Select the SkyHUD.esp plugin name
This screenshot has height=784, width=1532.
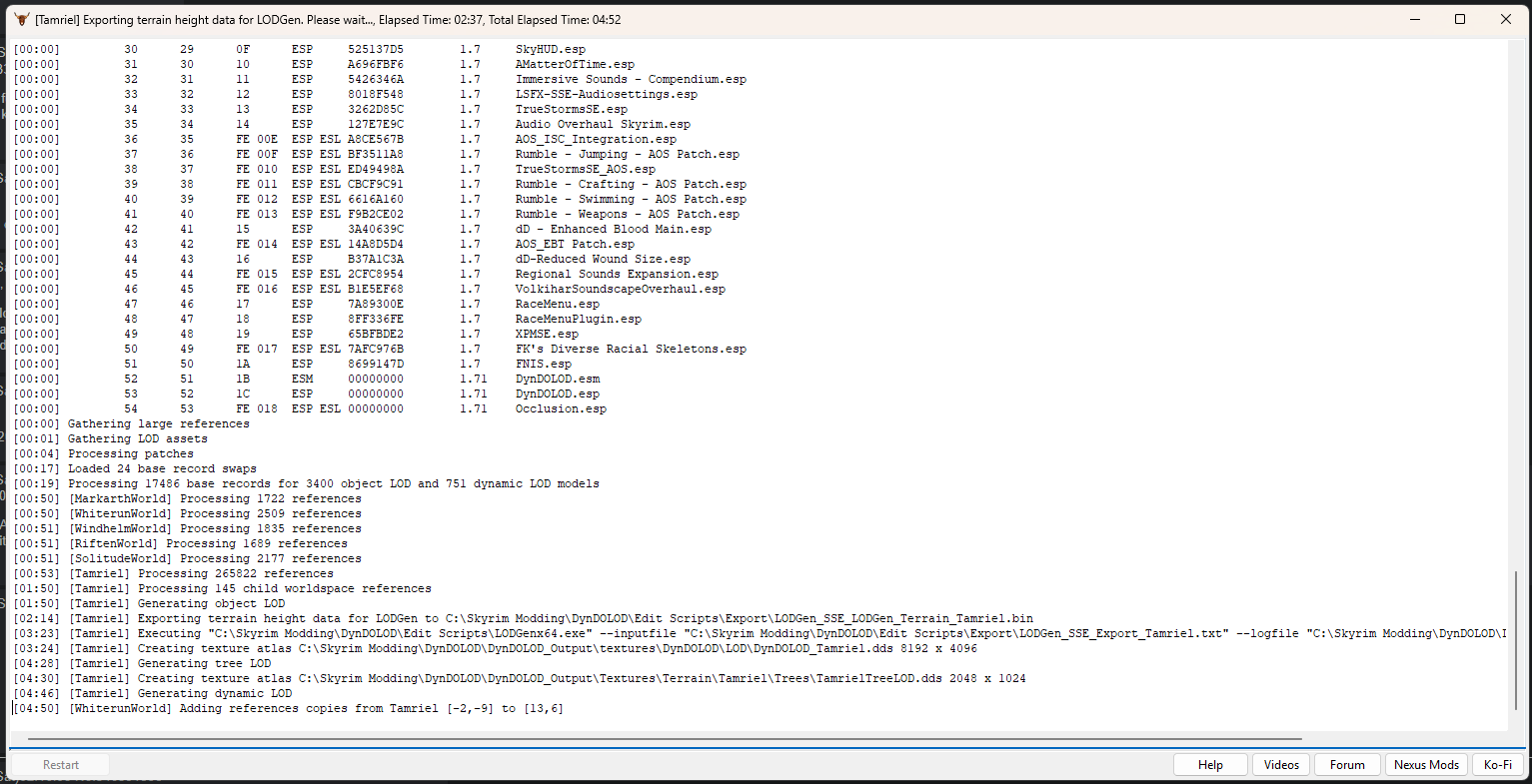(x=551, y=49)
